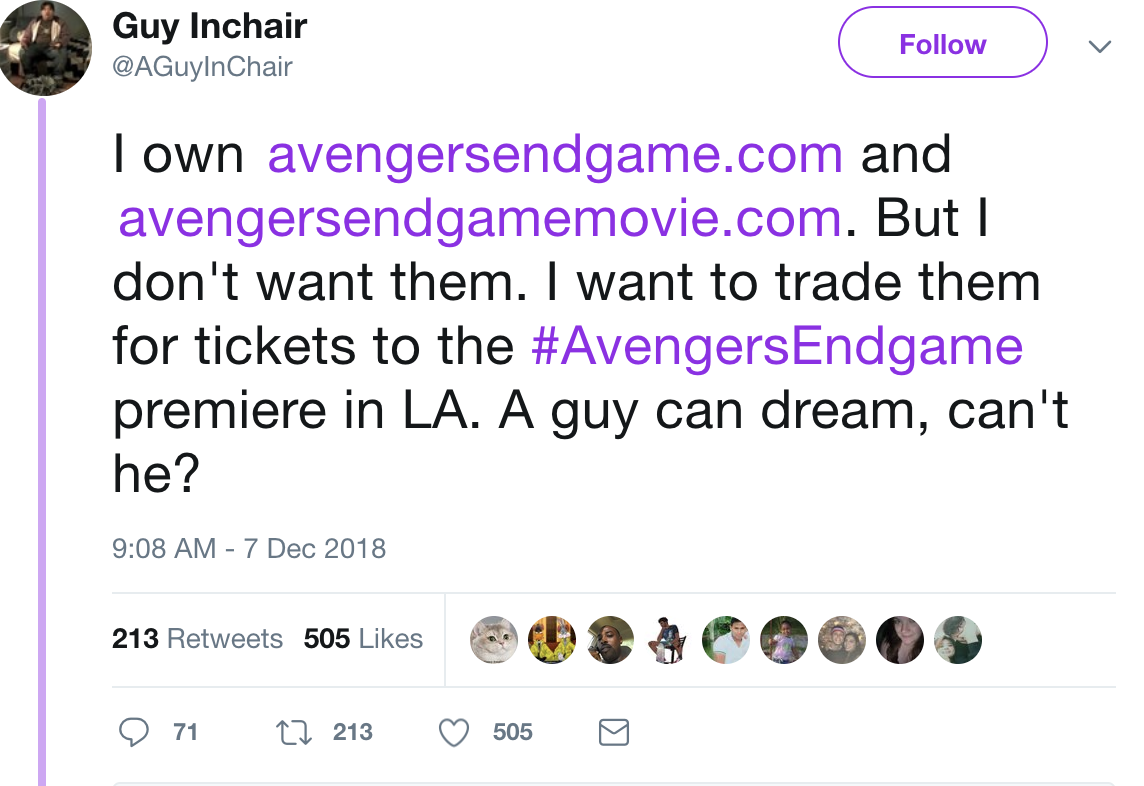Open the avengersendgame.com link
Viewport: 1144px width, 786px height.
click(x=555, y=154)
